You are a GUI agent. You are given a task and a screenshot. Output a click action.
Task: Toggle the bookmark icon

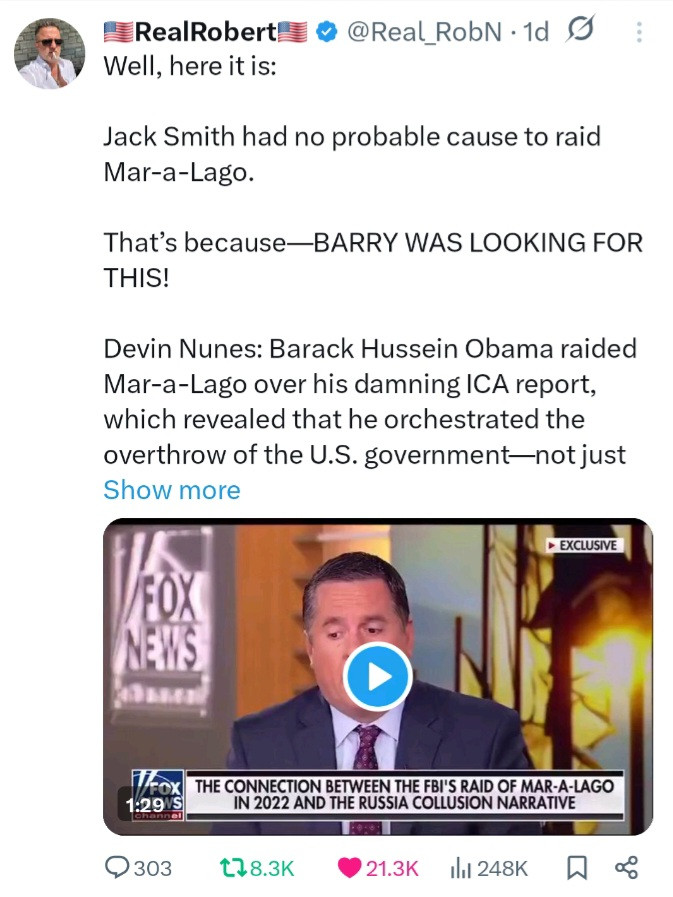click(x=576, y=868)
